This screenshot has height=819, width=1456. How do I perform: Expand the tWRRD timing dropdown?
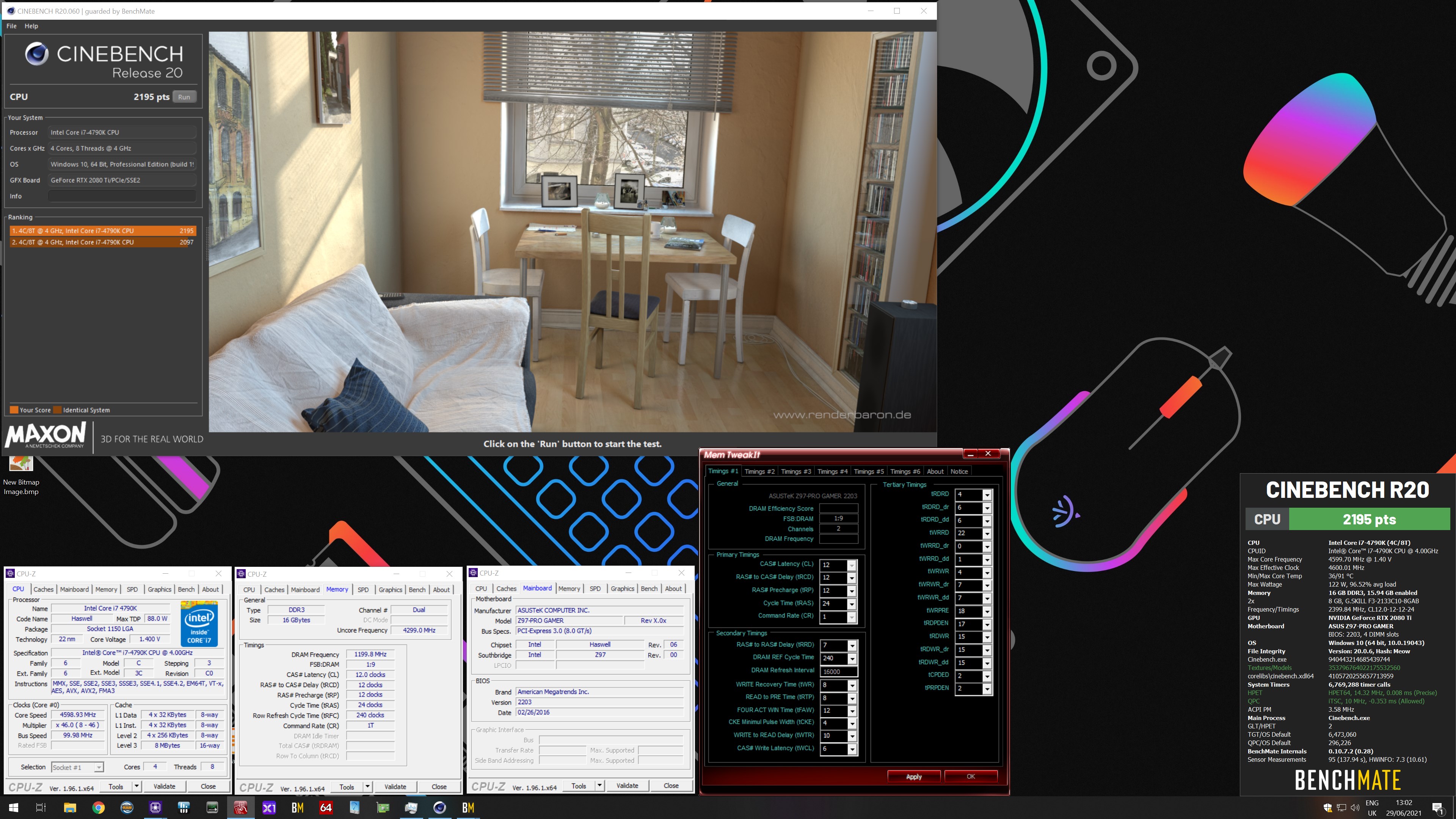click(x=987, y=533)
